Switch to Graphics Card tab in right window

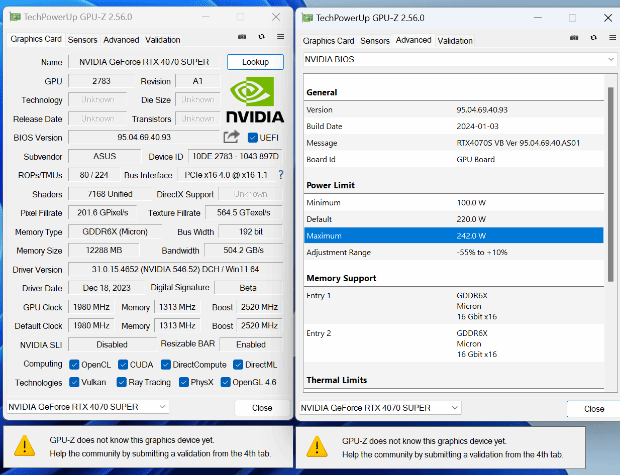(x=328, y=41)
